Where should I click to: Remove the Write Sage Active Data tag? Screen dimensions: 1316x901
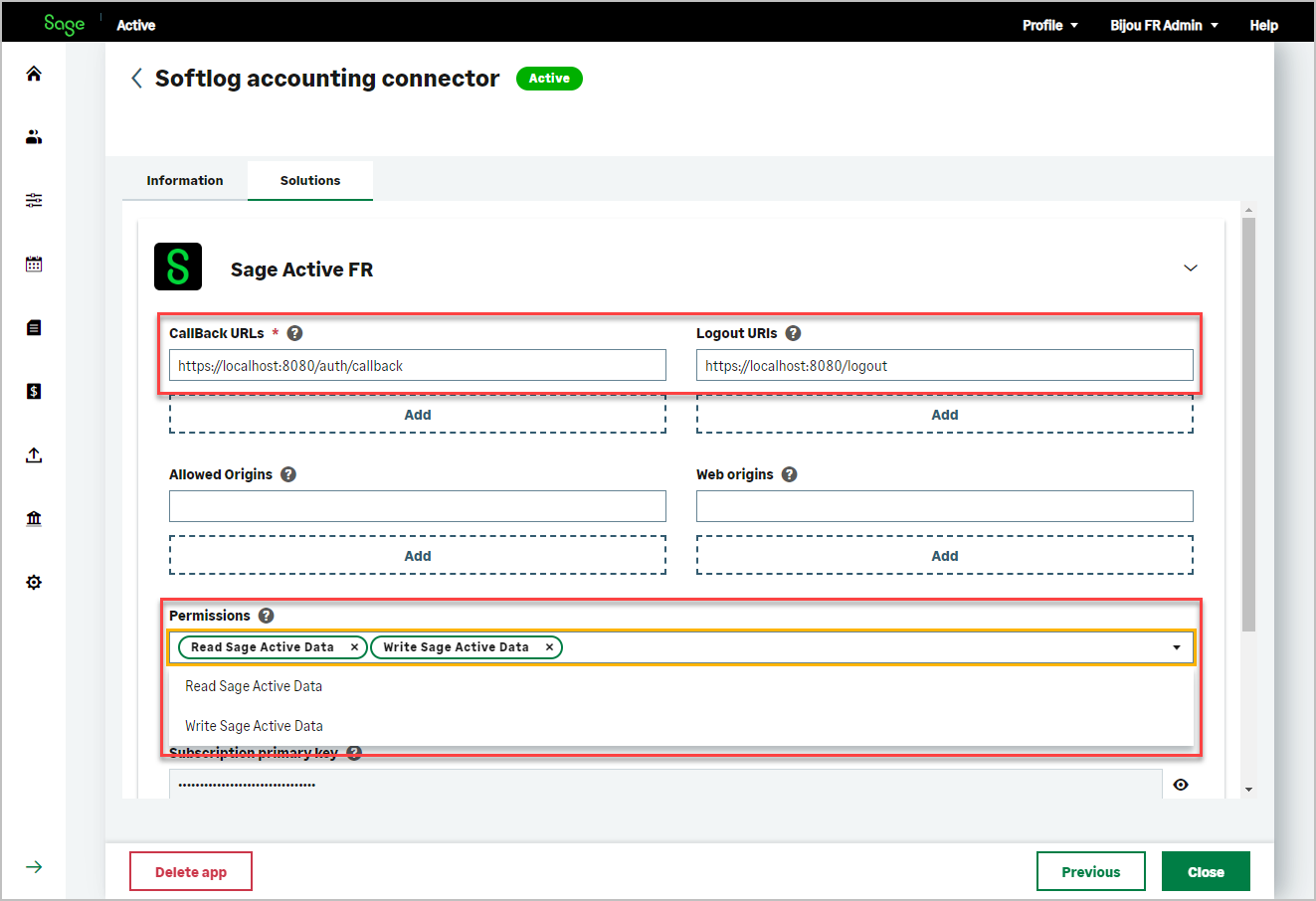549,647
